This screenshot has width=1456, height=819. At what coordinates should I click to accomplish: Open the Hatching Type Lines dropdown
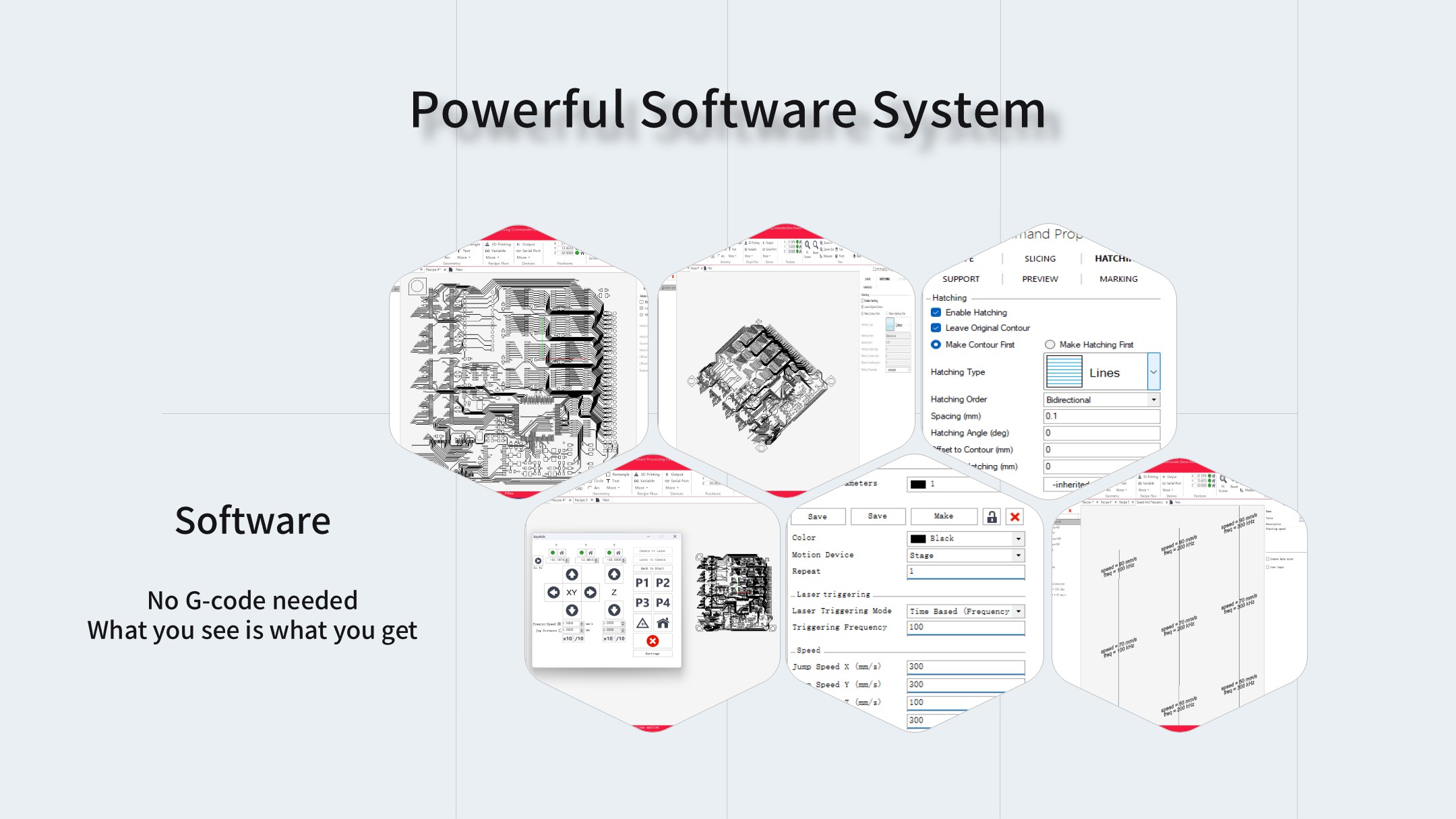pos(1102,371)
